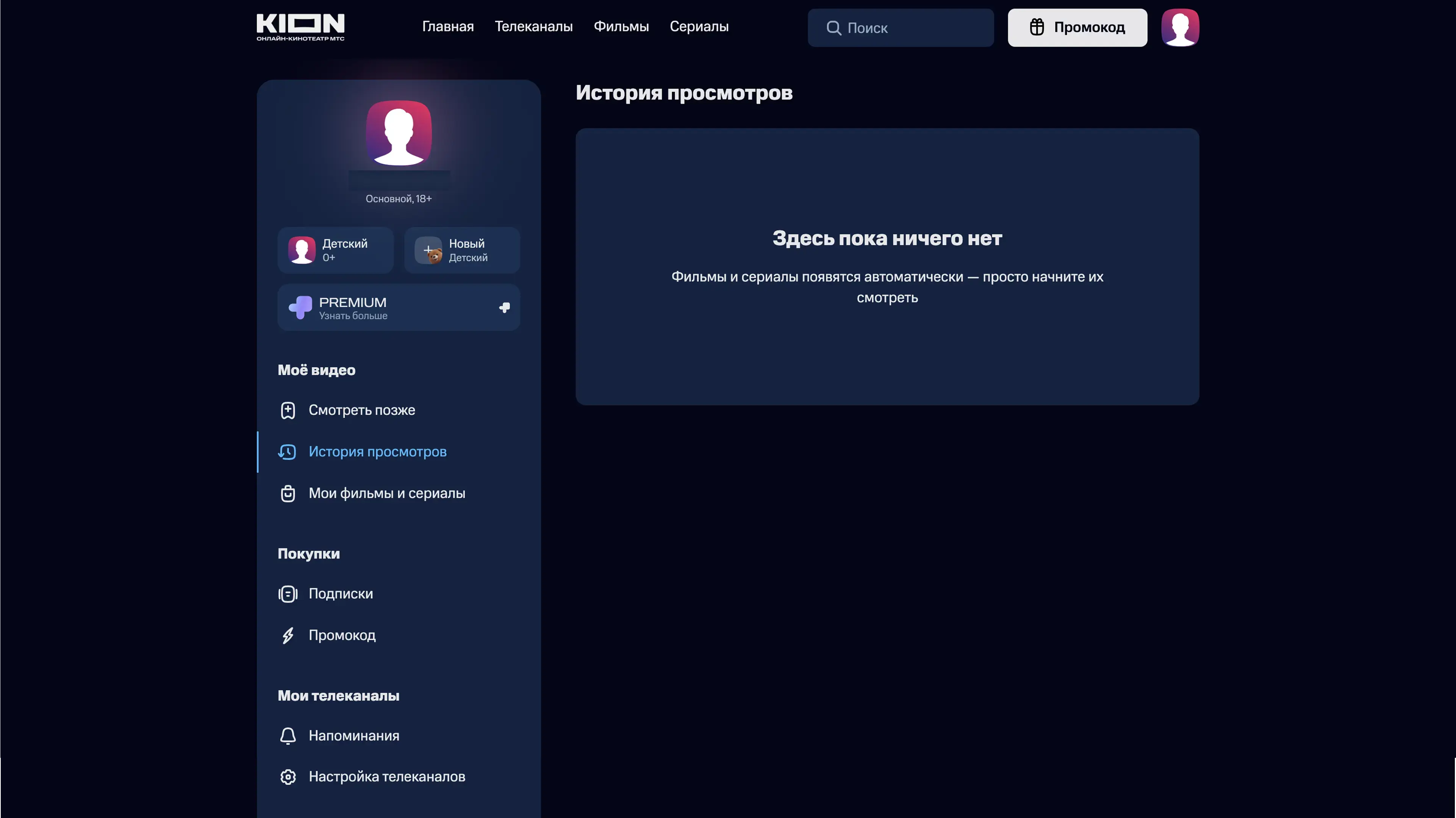Click the Напоминания bell icon
This screenshot has width=1456, height=818.
pyautogui.click(x=288, y=735)
